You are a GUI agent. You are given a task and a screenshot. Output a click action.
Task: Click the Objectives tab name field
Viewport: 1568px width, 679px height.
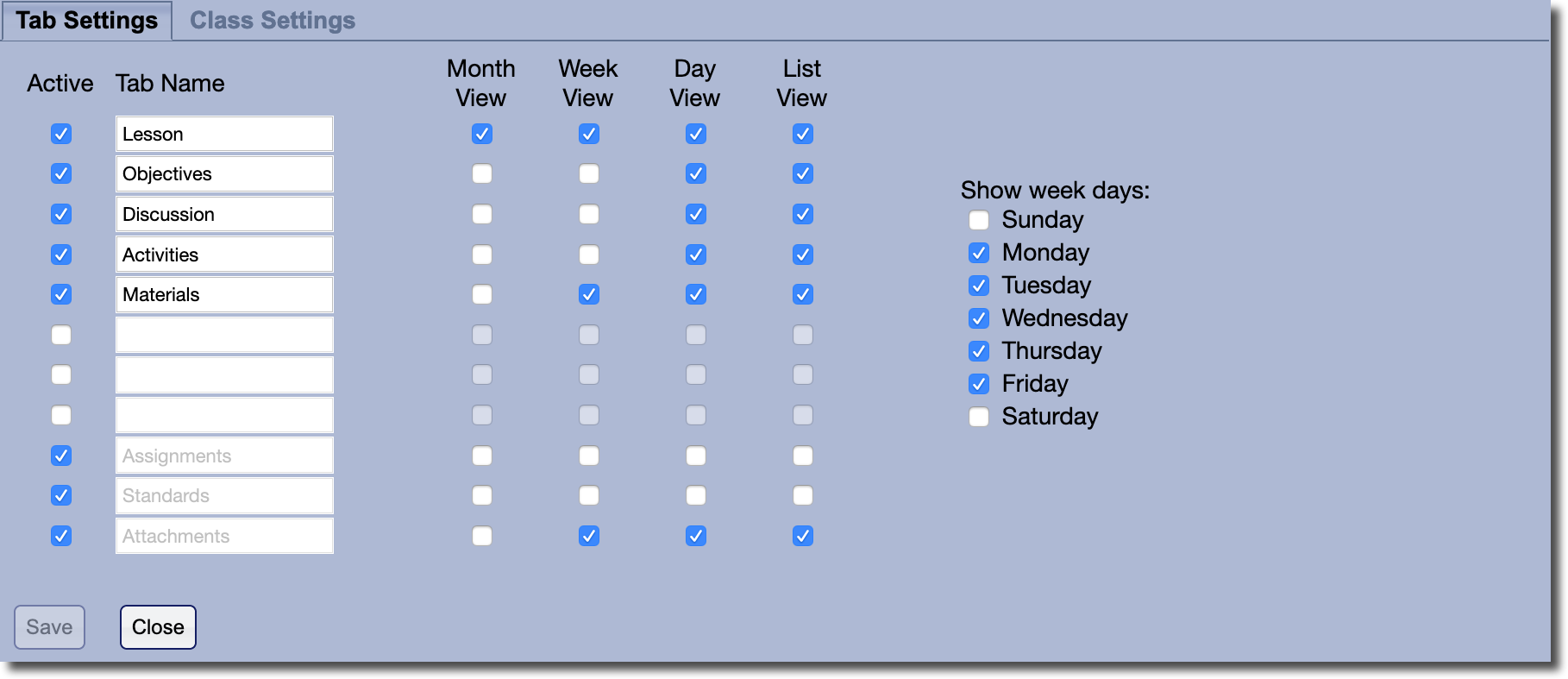pos(224,174)
